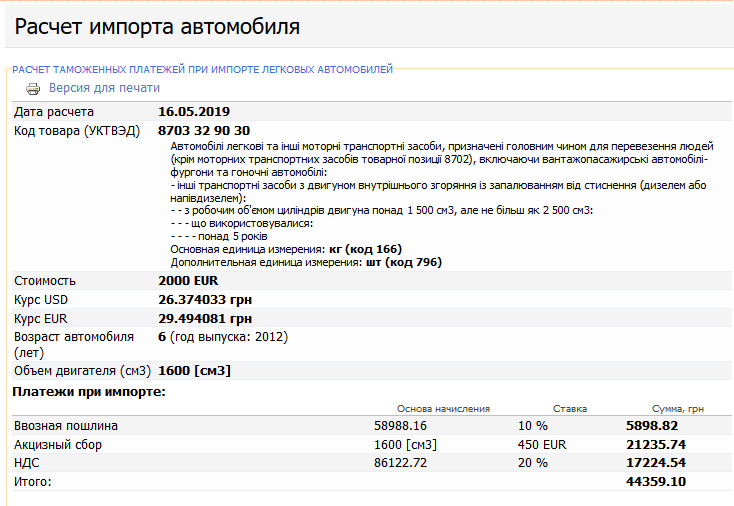
Task: Click the 'Код товара (УКТВЭД)' label
Action: pos(77,130)
